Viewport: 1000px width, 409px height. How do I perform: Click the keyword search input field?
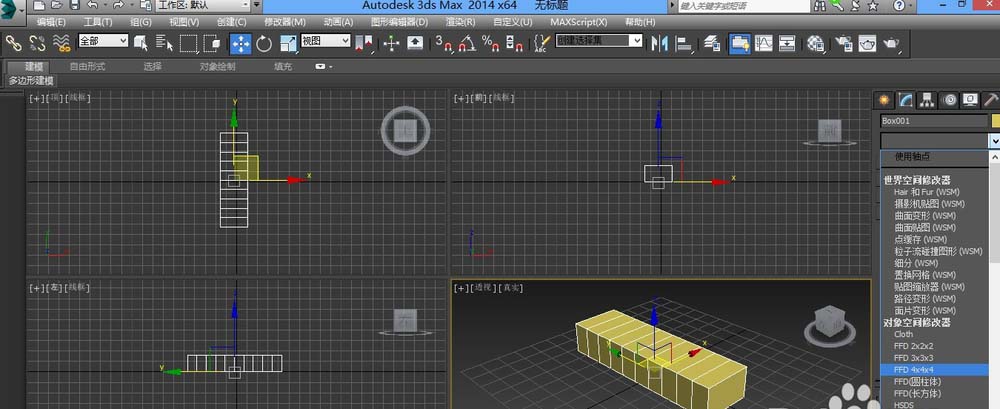[743, 6]
